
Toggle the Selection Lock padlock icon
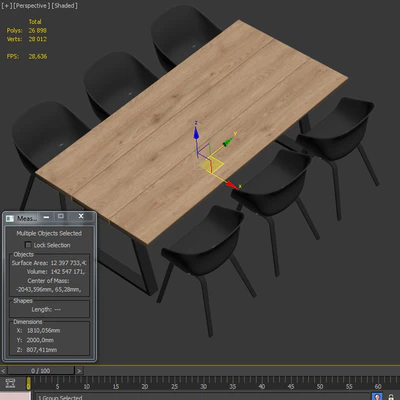tap(391, 397)
